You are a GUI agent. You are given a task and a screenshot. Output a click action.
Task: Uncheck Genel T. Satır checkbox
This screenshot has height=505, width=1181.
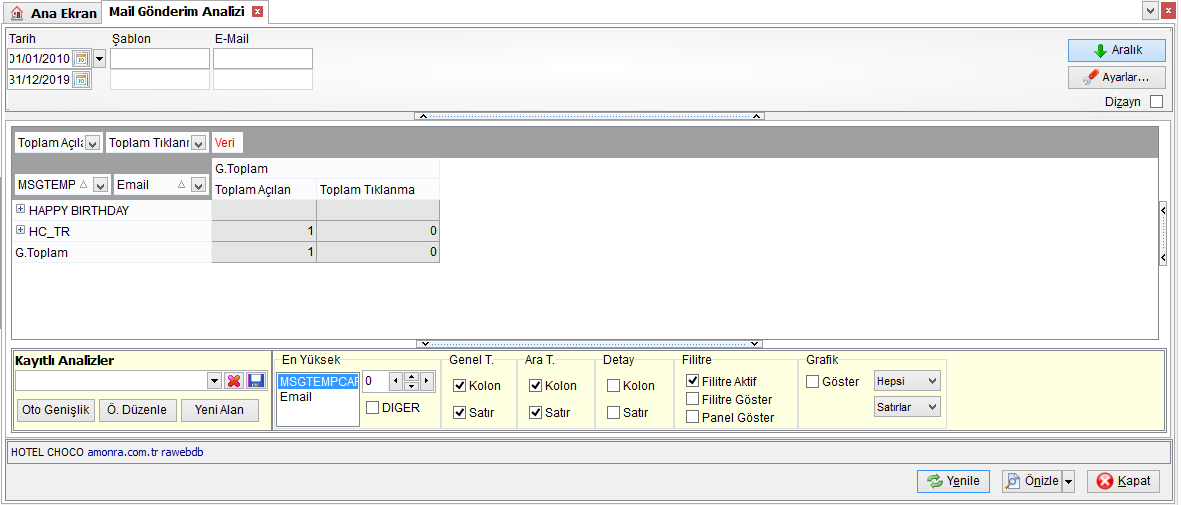459,412
